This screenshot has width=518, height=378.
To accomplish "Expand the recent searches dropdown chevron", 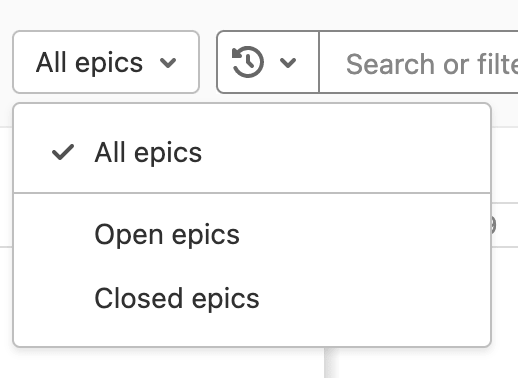I will 288,62.
